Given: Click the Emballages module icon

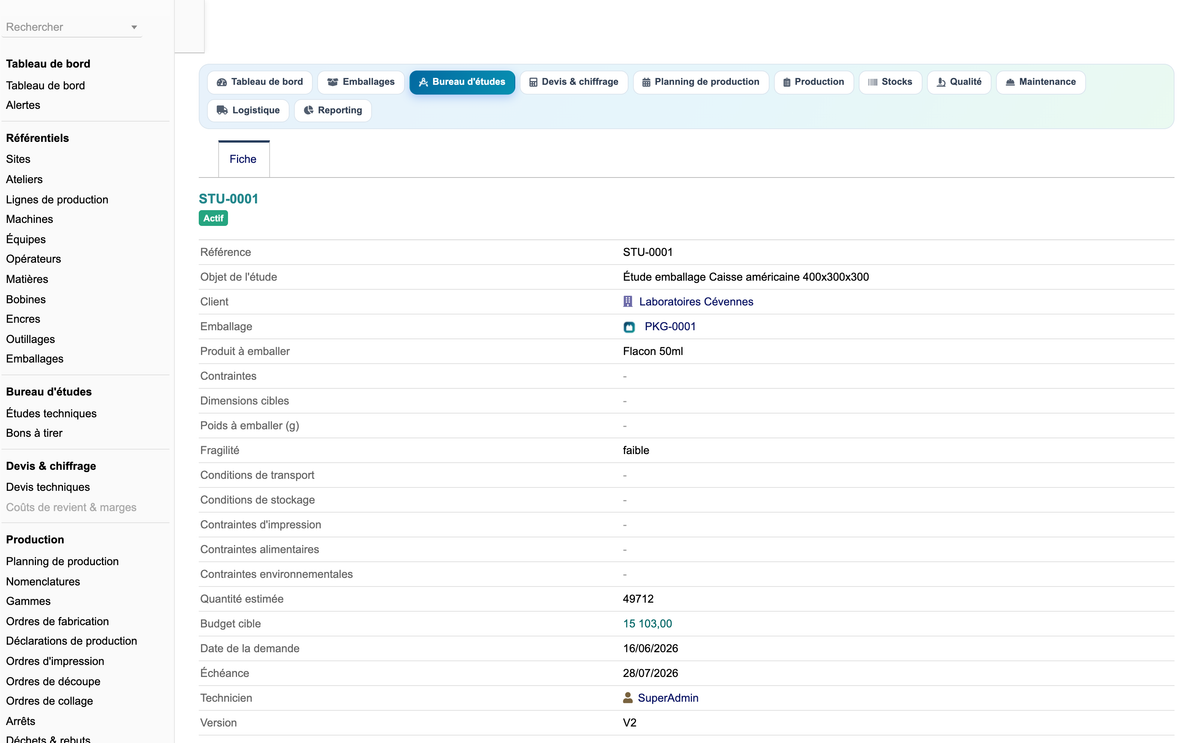Looking at the screenshot, I should click(x=333, y=82).
